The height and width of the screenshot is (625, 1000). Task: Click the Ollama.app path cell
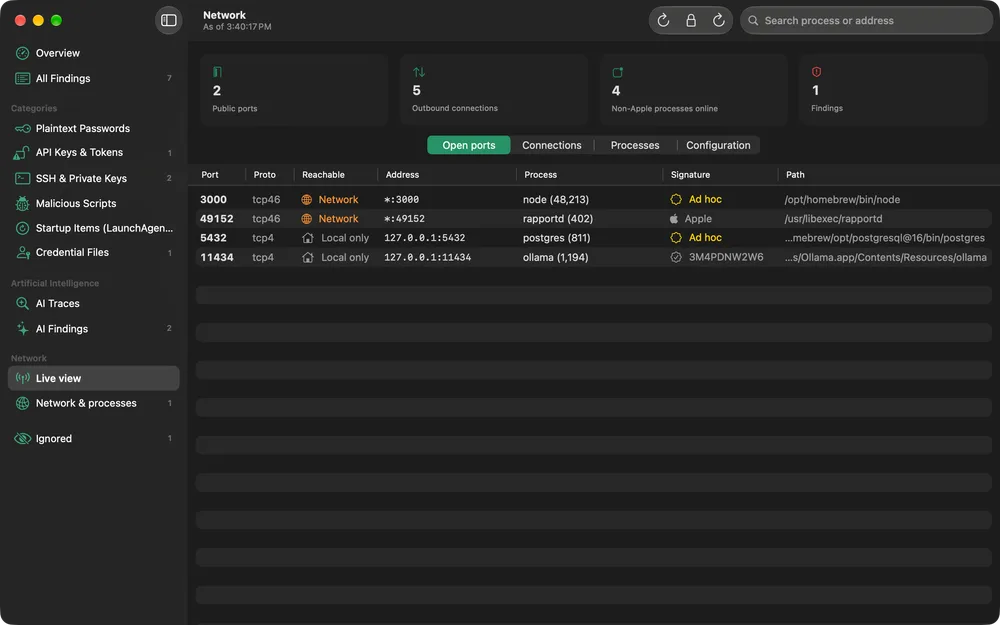886,258
